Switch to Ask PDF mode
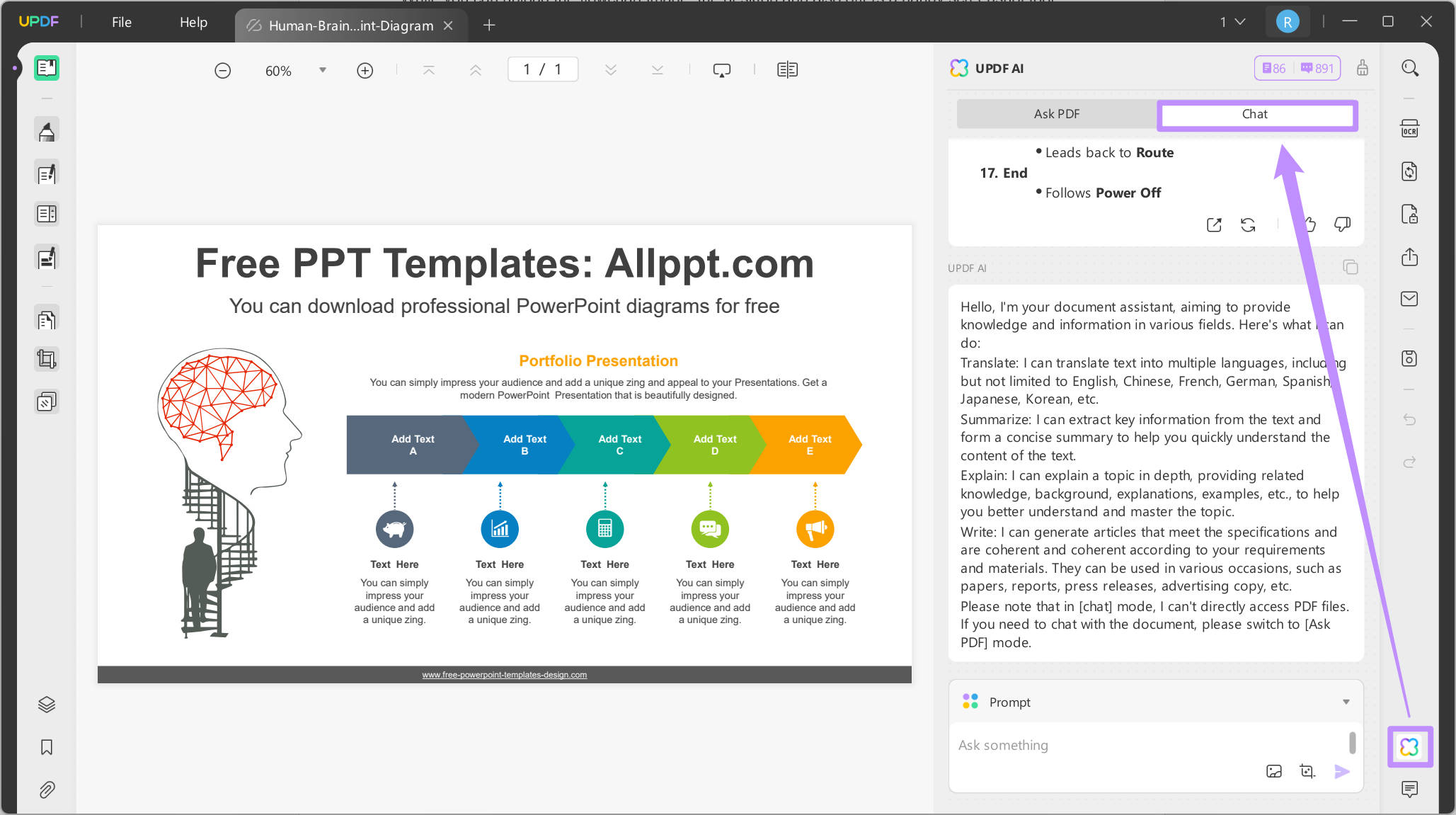Image resolution: width=1456 pixels, height=815 pixels. point(1056,114)
